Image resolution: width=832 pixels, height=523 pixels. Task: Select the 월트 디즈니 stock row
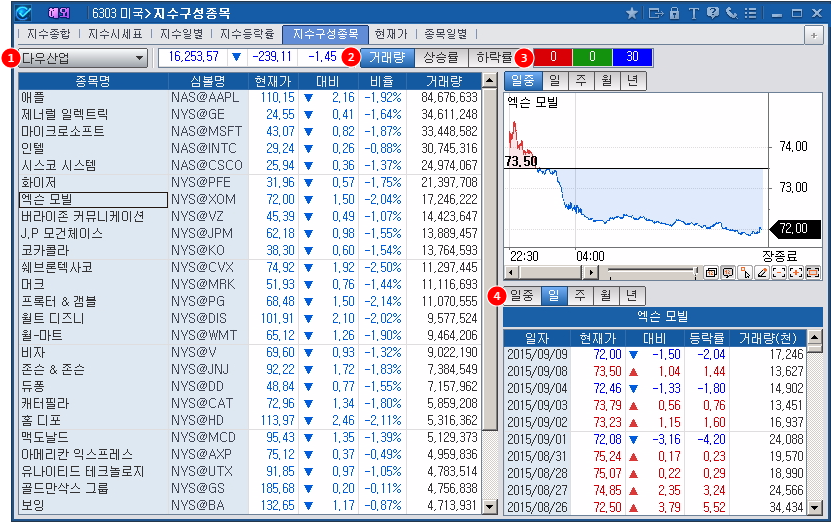pyautogui.click(x=250, y=318)
